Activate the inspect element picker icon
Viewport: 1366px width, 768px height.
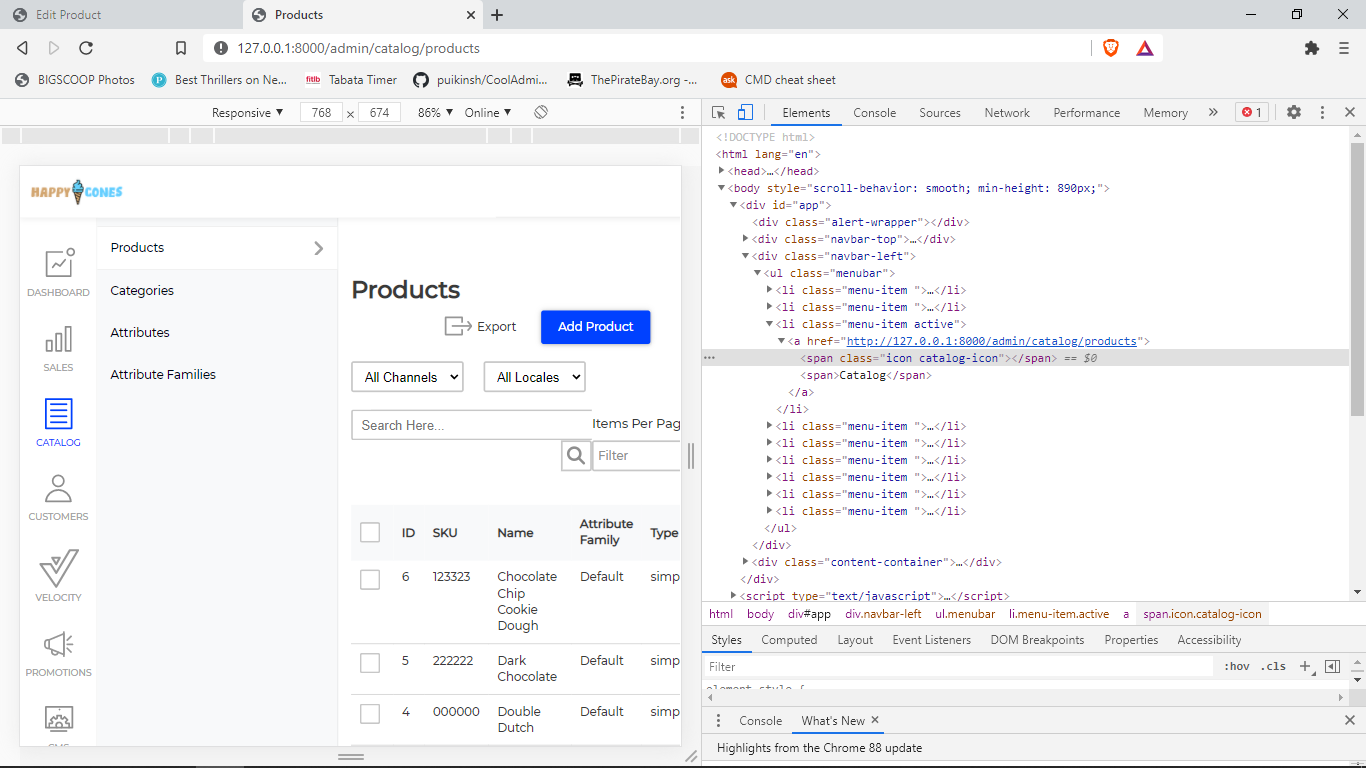[x=719, y=112]
